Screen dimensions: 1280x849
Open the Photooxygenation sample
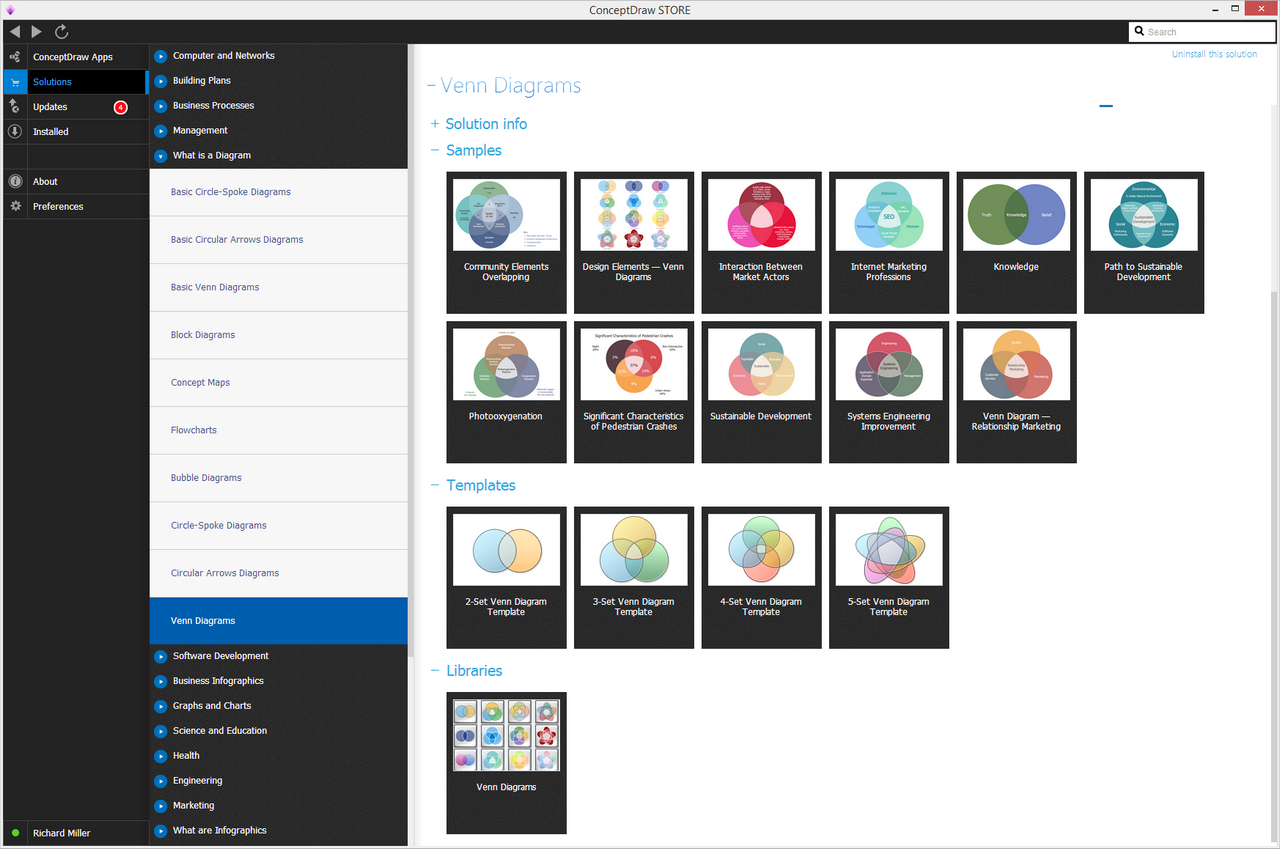pyautogui.click(x=506, y=392)
